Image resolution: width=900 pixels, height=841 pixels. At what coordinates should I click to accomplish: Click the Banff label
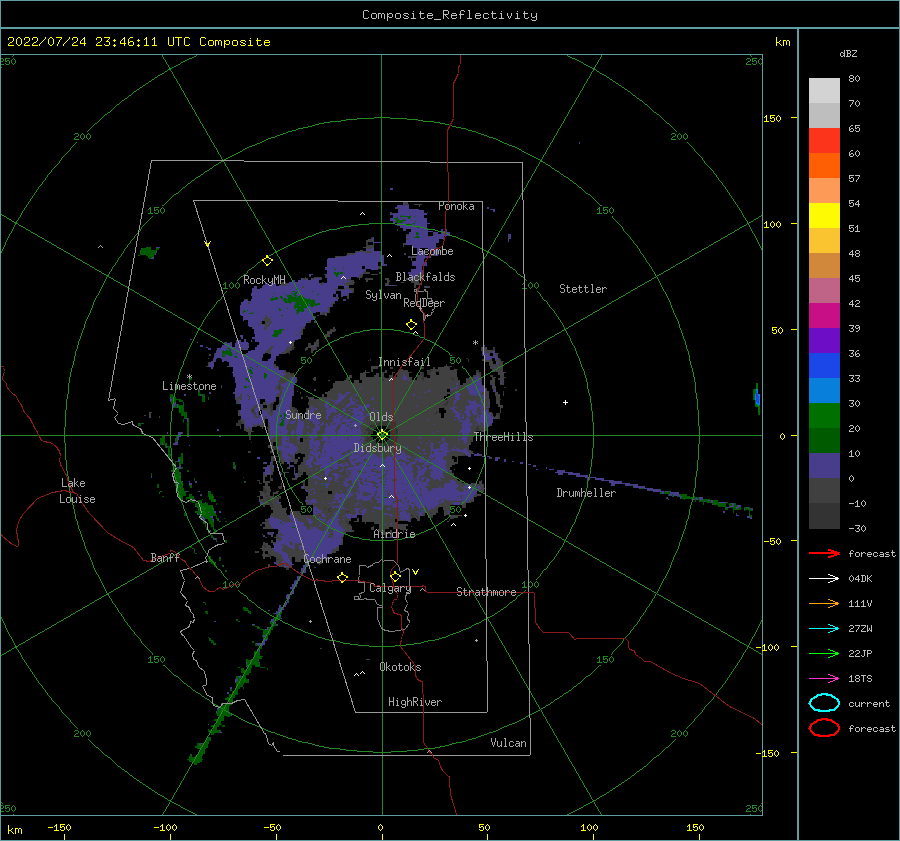pyautogui.click(x=165, y=557)
